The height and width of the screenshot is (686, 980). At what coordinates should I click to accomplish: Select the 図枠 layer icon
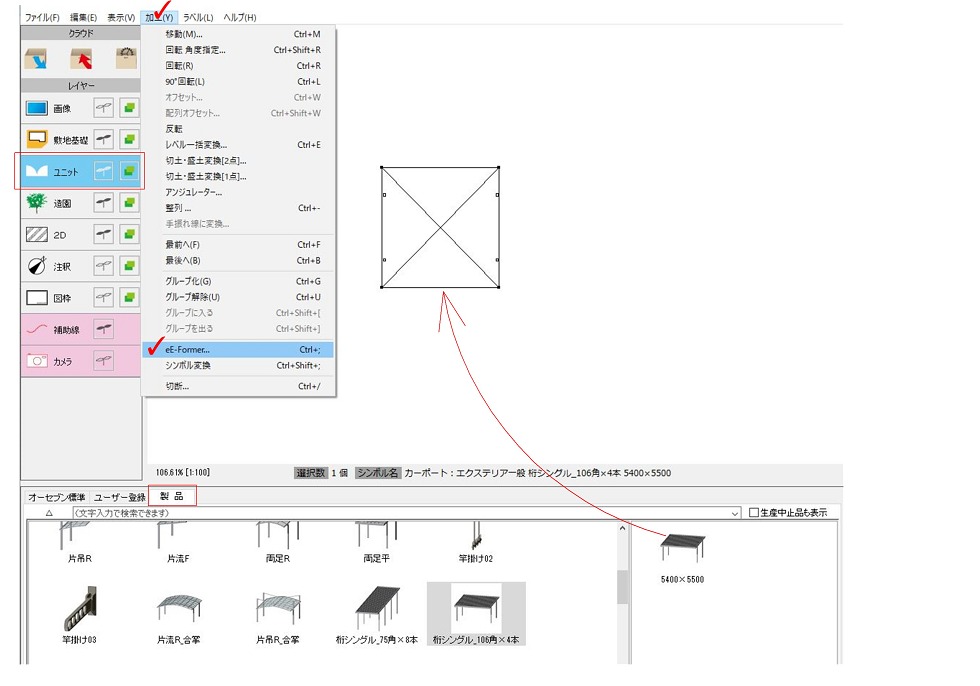37,297
